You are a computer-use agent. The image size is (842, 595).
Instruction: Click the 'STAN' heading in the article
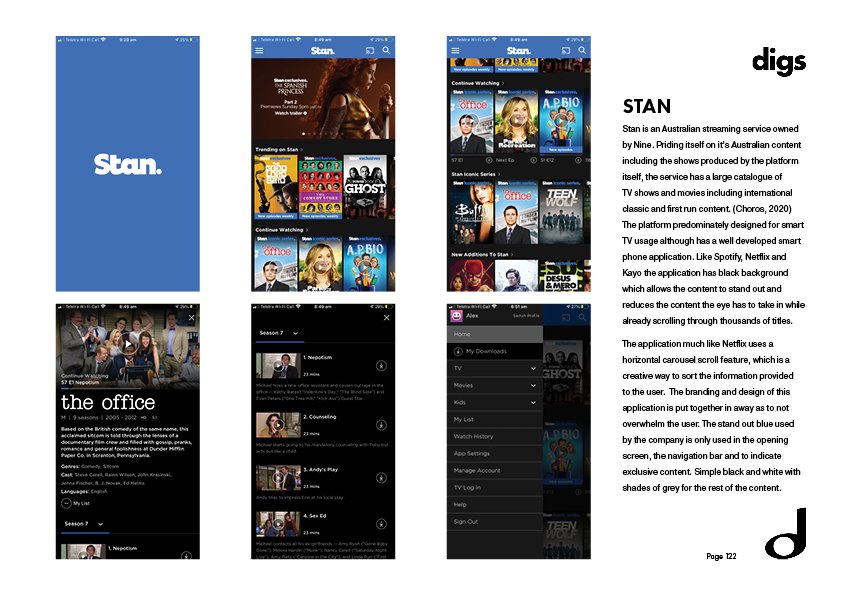coord(647,106)
